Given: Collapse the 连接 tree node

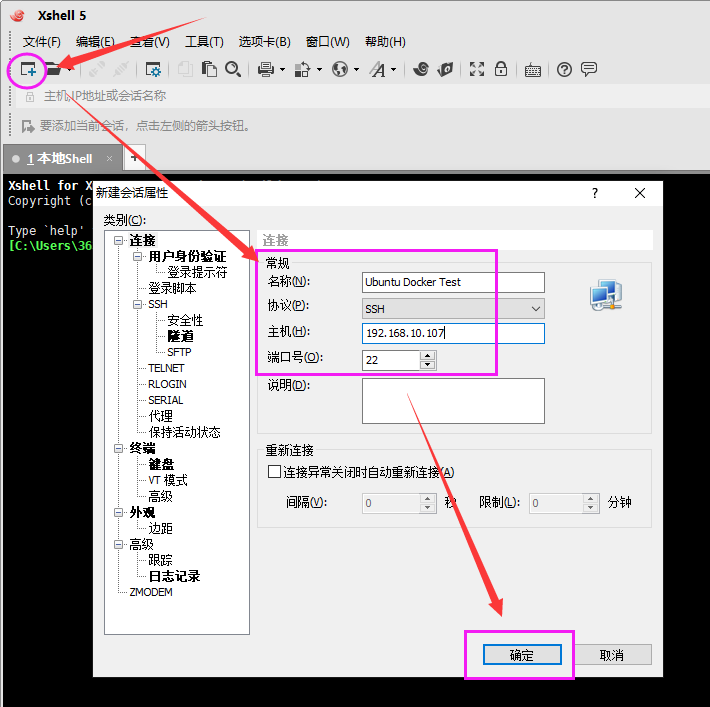Looking at the screenshot, I should tap(119, 240).
